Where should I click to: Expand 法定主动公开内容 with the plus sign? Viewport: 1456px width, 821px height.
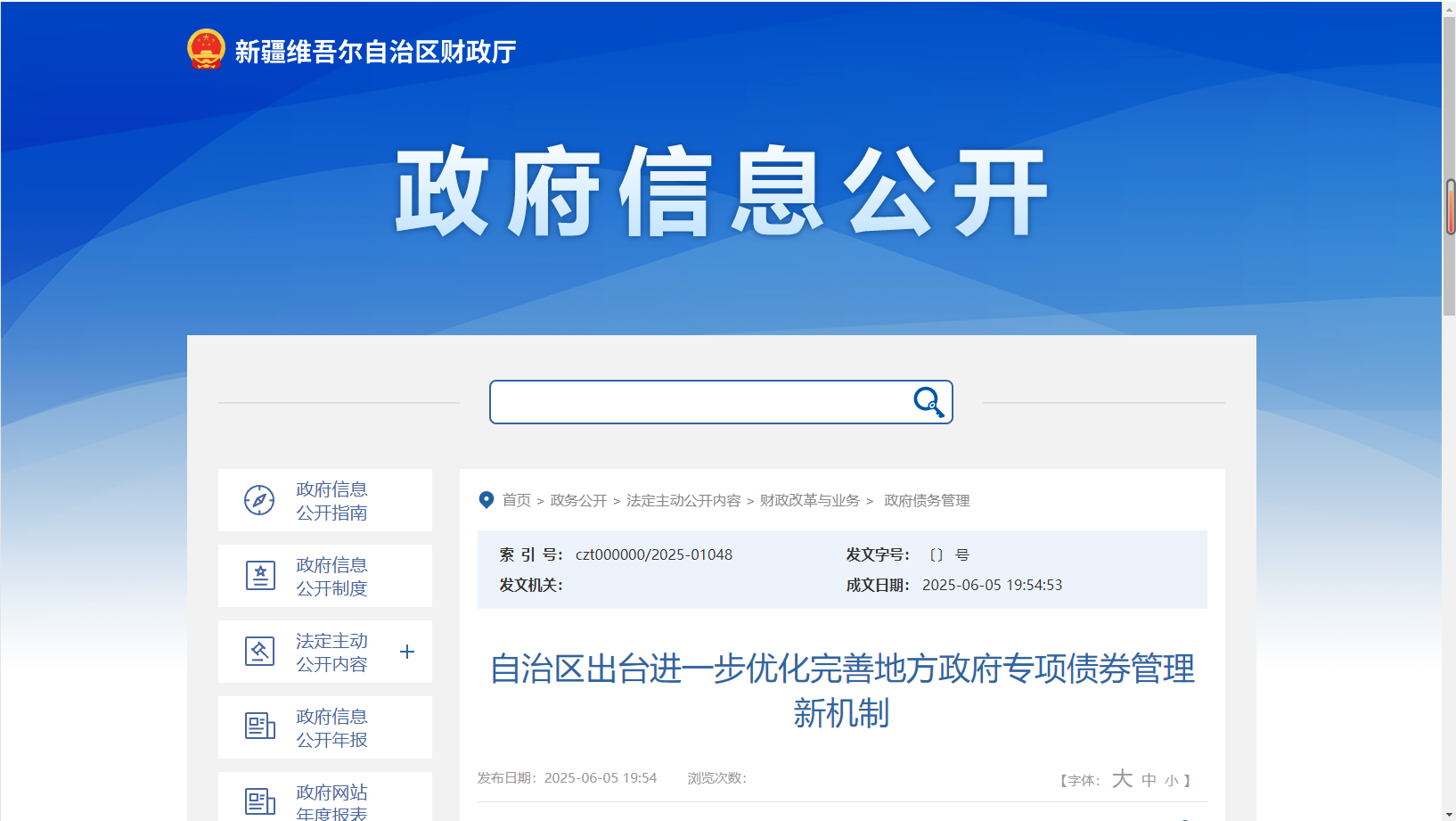pos(407,652)
